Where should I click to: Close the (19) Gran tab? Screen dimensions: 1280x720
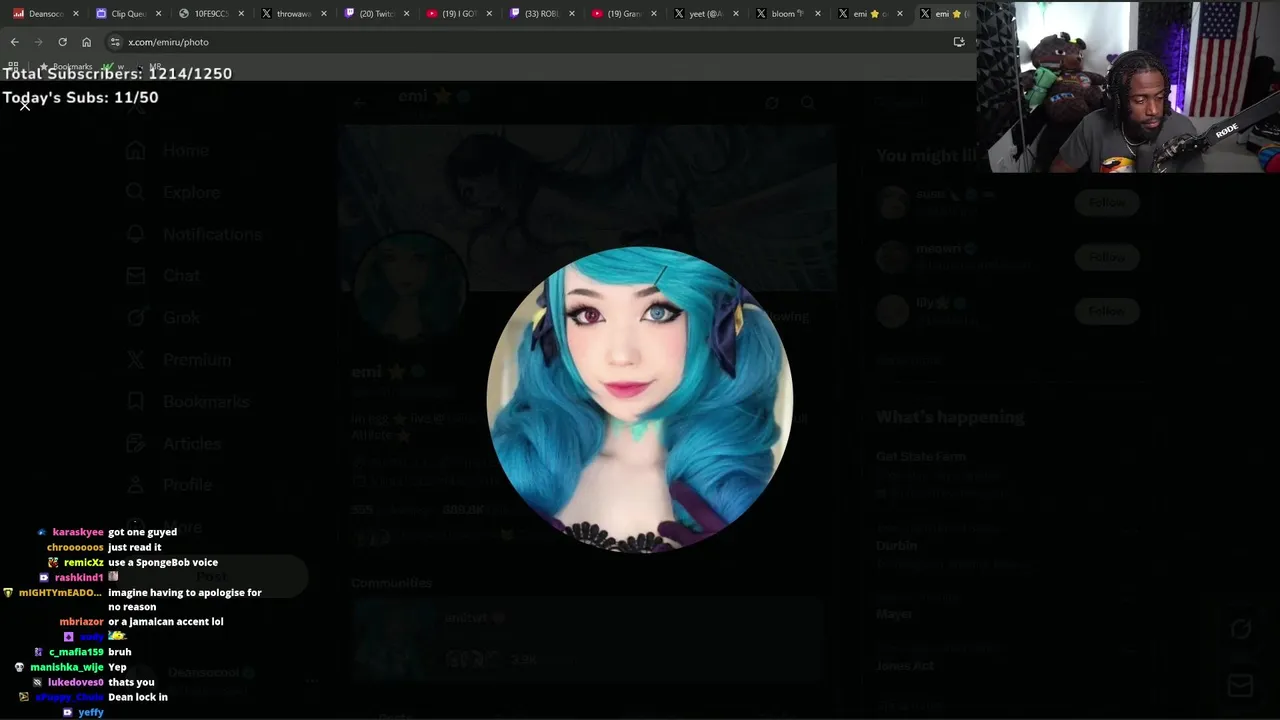click(654, 14)
